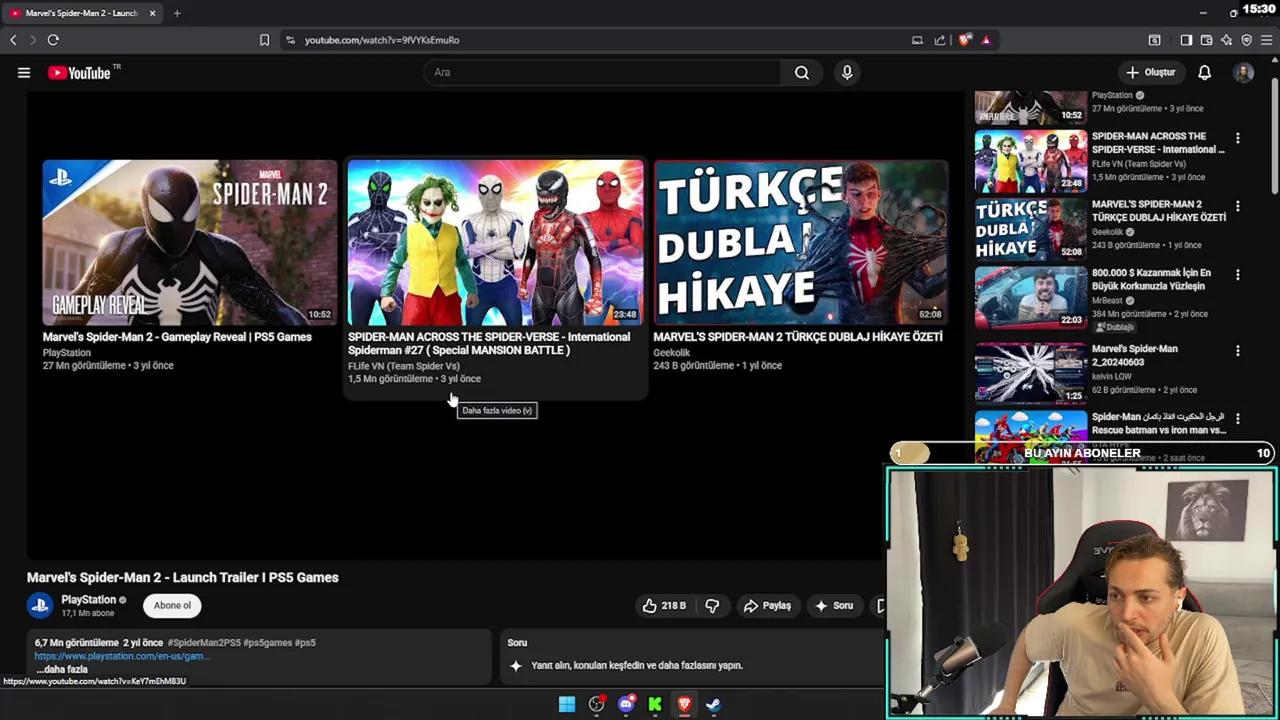1280x720 pixels.
Task: Open Steam from the taskbar
Action: click(713, 704)
